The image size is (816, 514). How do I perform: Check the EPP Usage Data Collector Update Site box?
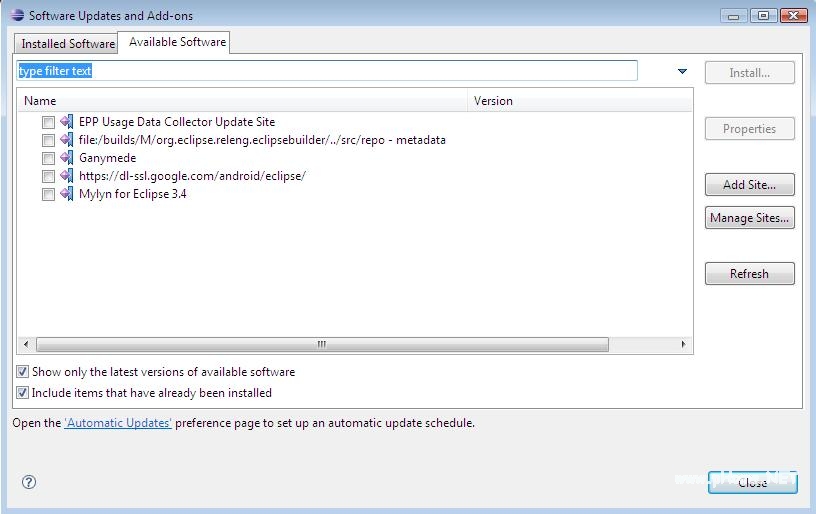tap(48, 122)
